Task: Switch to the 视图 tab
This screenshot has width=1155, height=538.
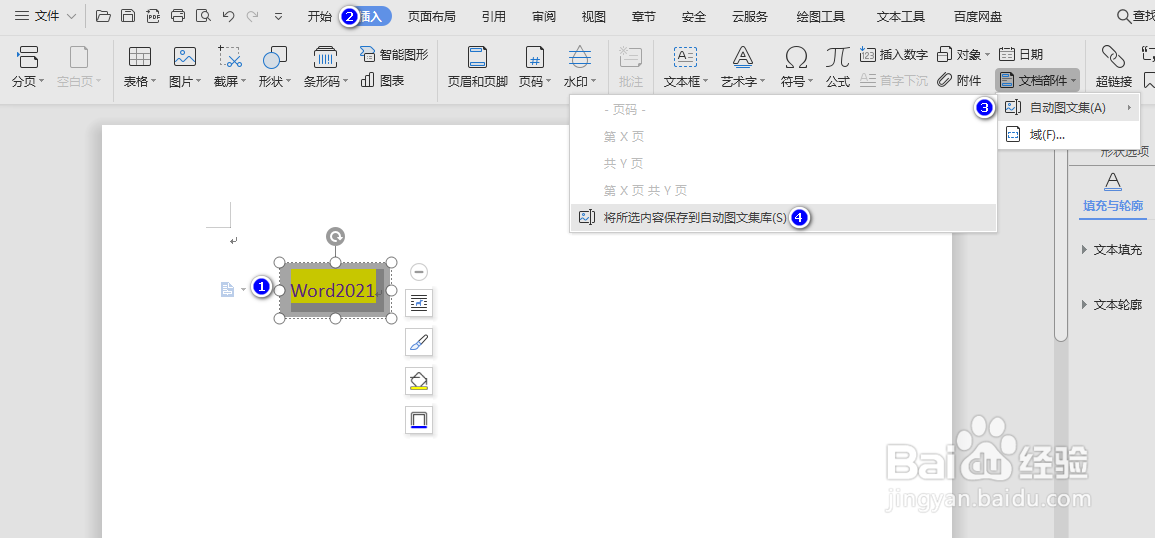Action: click(x=594, y=16)
